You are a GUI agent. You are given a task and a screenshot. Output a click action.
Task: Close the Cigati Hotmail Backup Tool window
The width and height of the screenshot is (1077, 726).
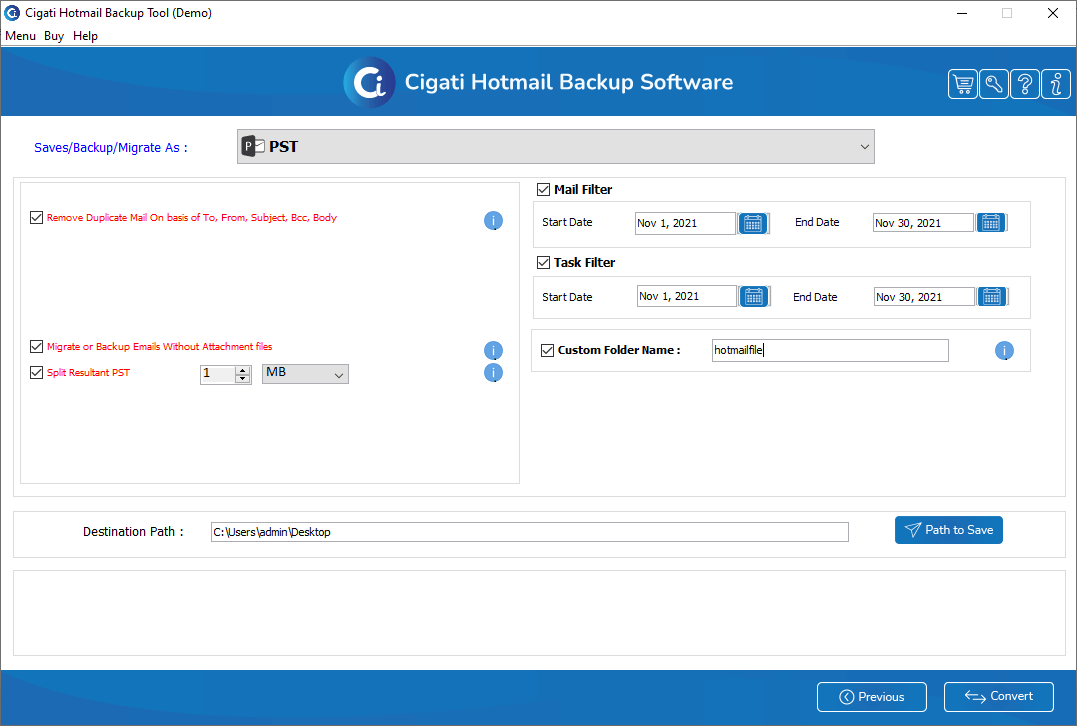(x=1053, y=13)
